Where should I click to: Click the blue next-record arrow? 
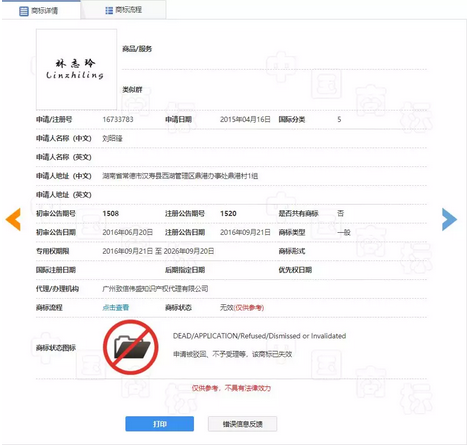point(449,219)
